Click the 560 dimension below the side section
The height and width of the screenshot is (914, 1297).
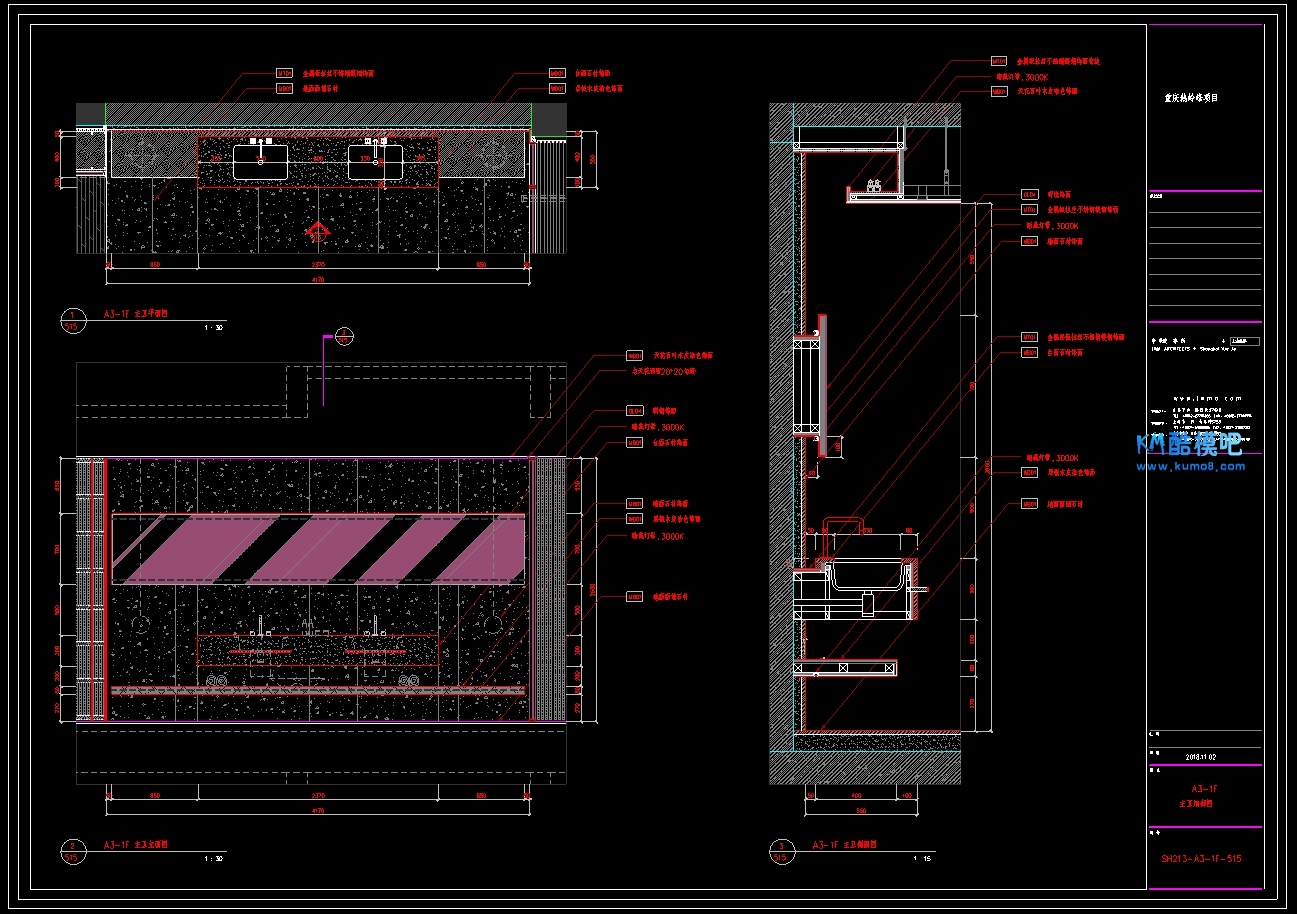[863, 809]
